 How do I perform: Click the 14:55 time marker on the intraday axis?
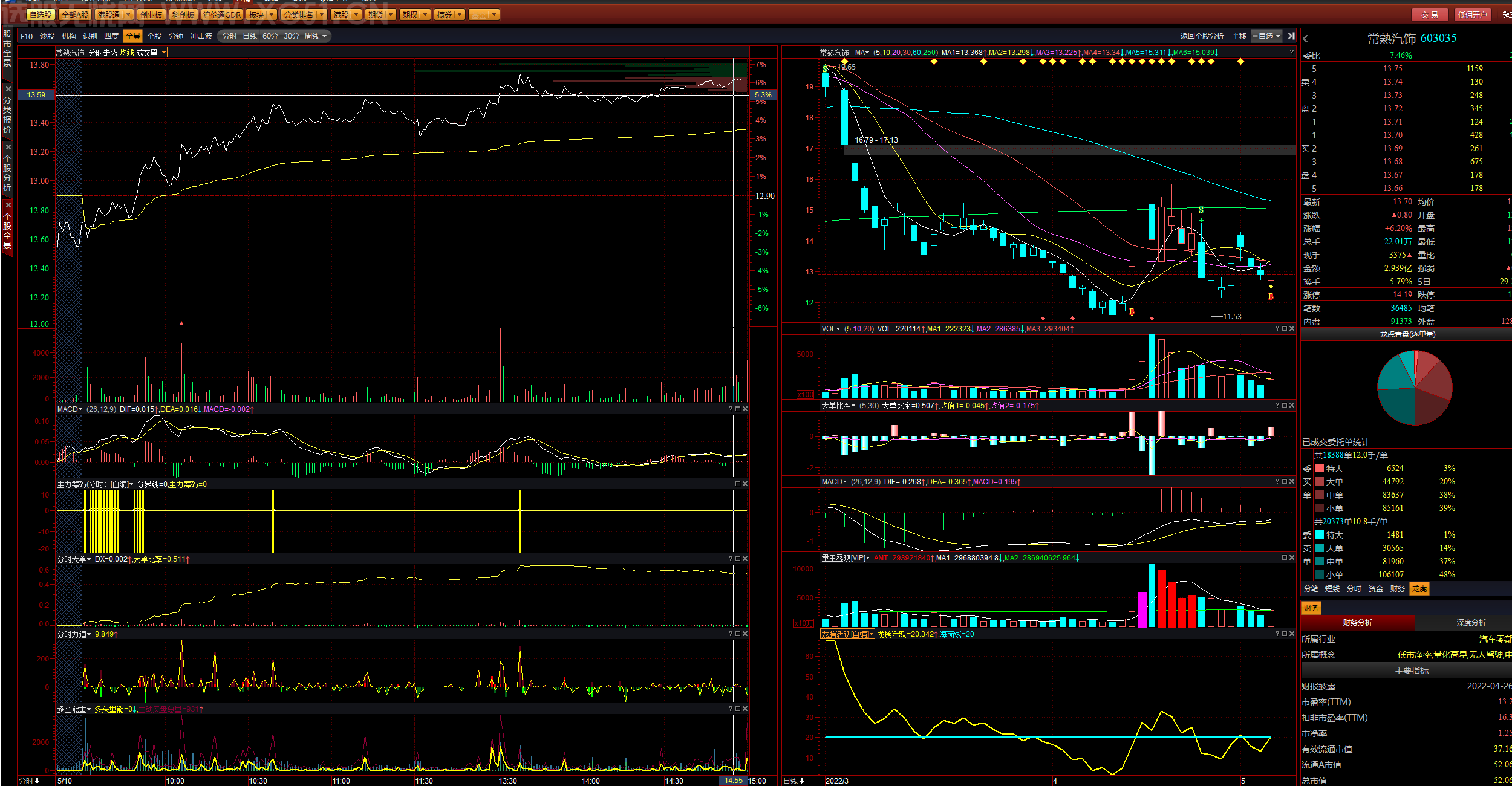click(734, 781)
